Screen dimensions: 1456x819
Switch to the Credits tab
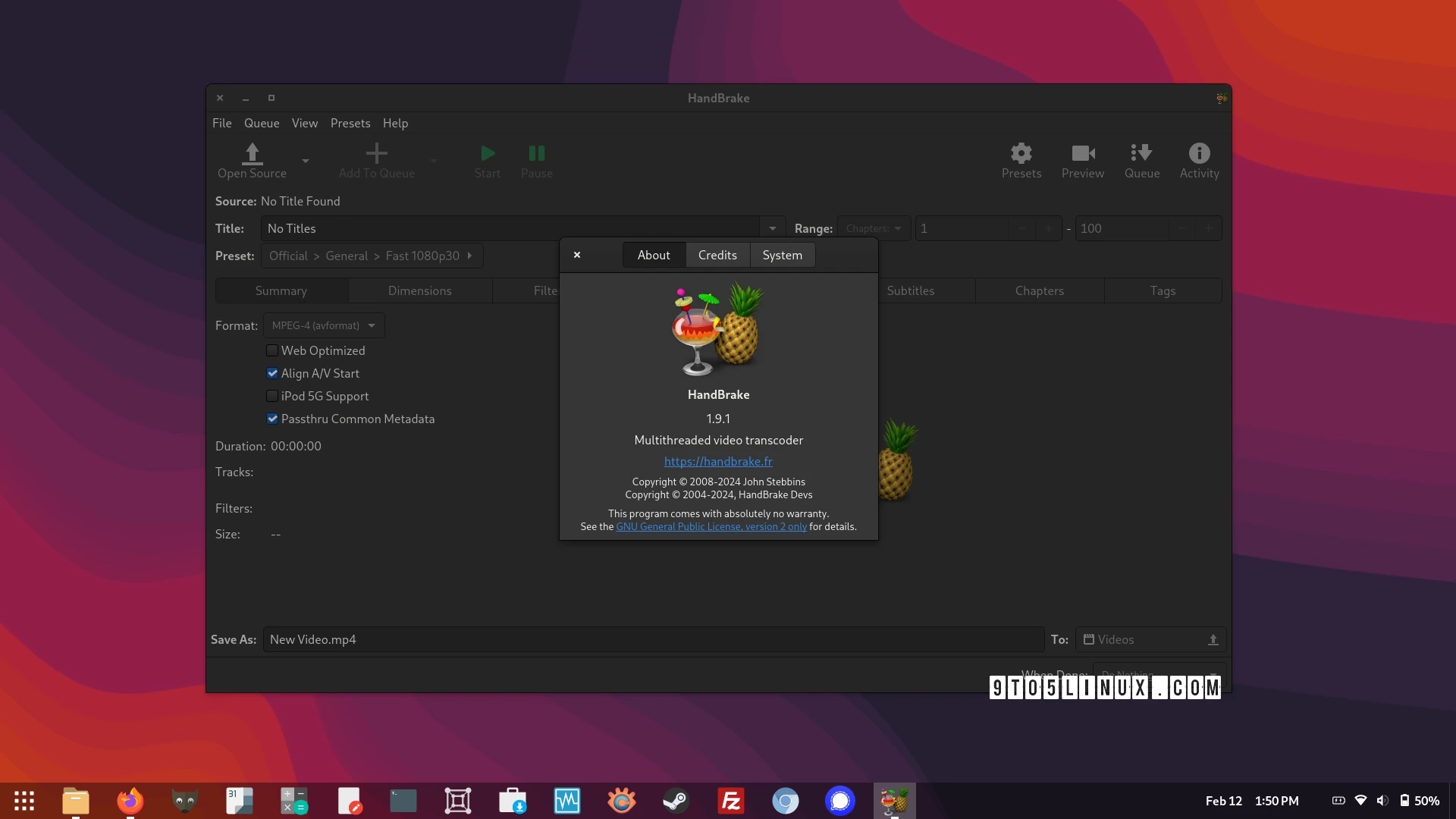click(717, 254)
